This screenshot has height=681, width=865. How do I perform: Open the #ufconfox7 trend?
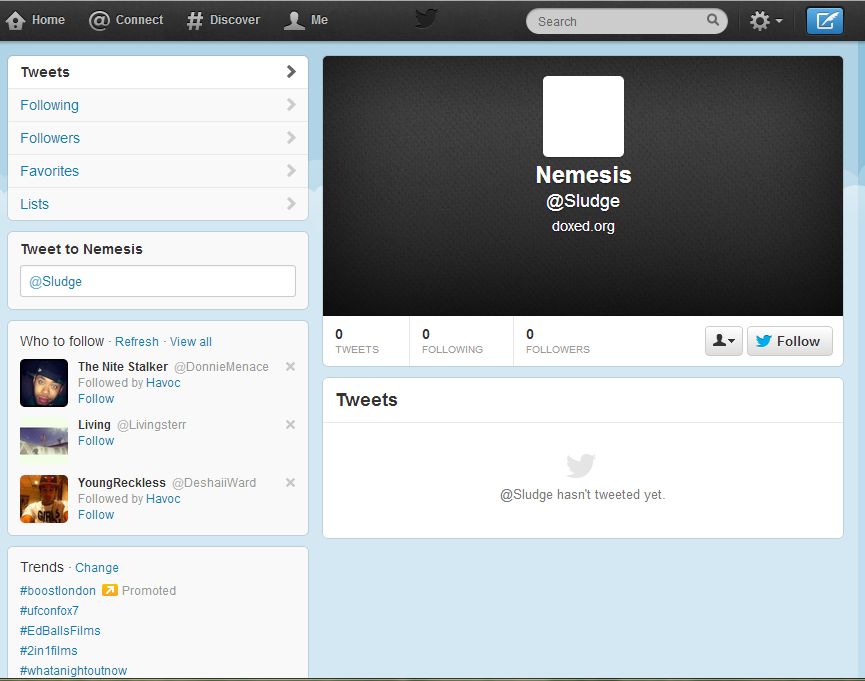pos(49,610)
